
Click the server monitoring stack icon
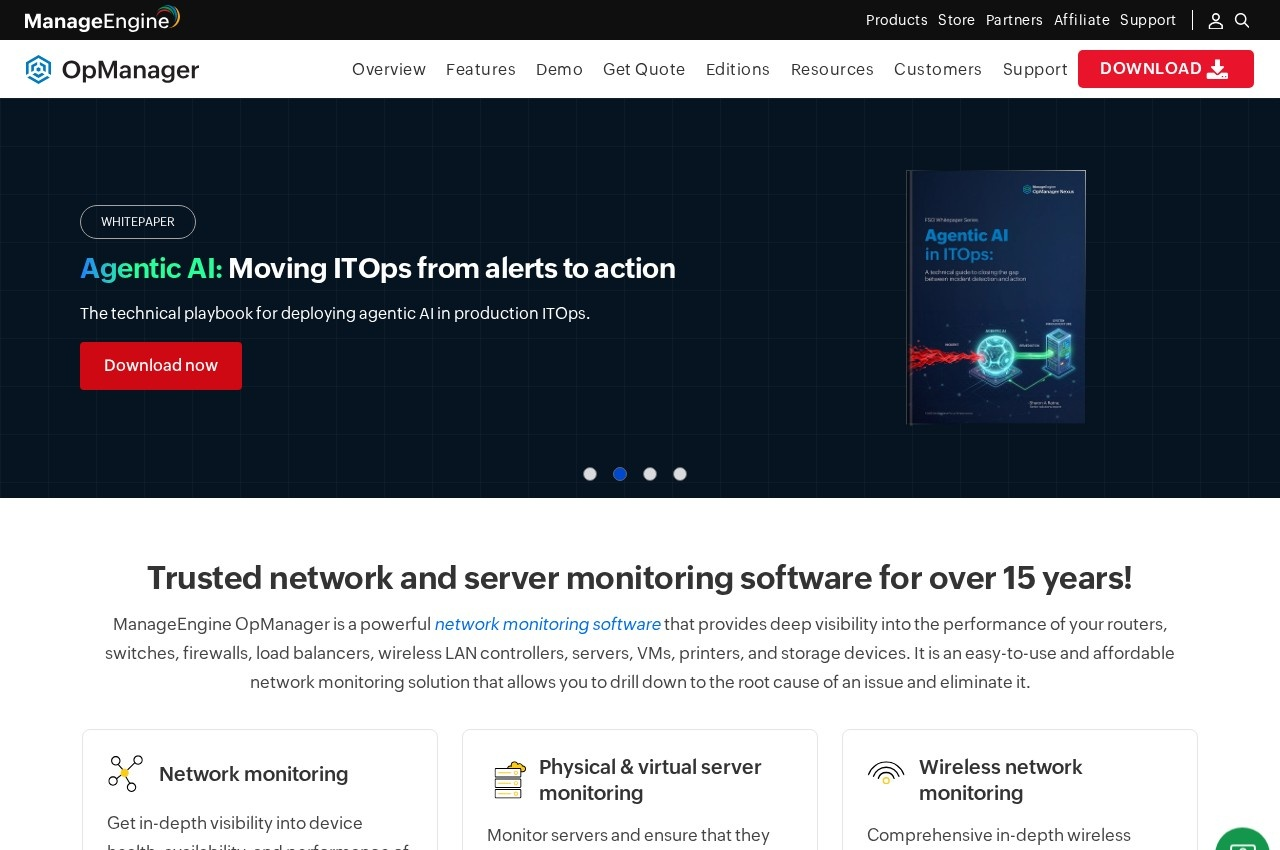(x=510, y=780)
